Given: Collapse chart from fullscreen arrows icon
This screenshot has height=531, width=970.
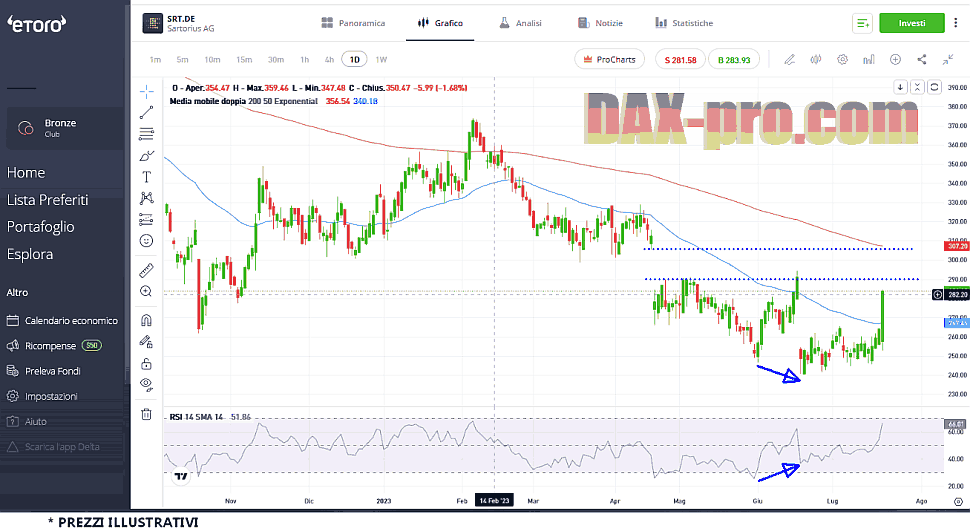Looking at the screenshot, I should (x=948, y=59).
